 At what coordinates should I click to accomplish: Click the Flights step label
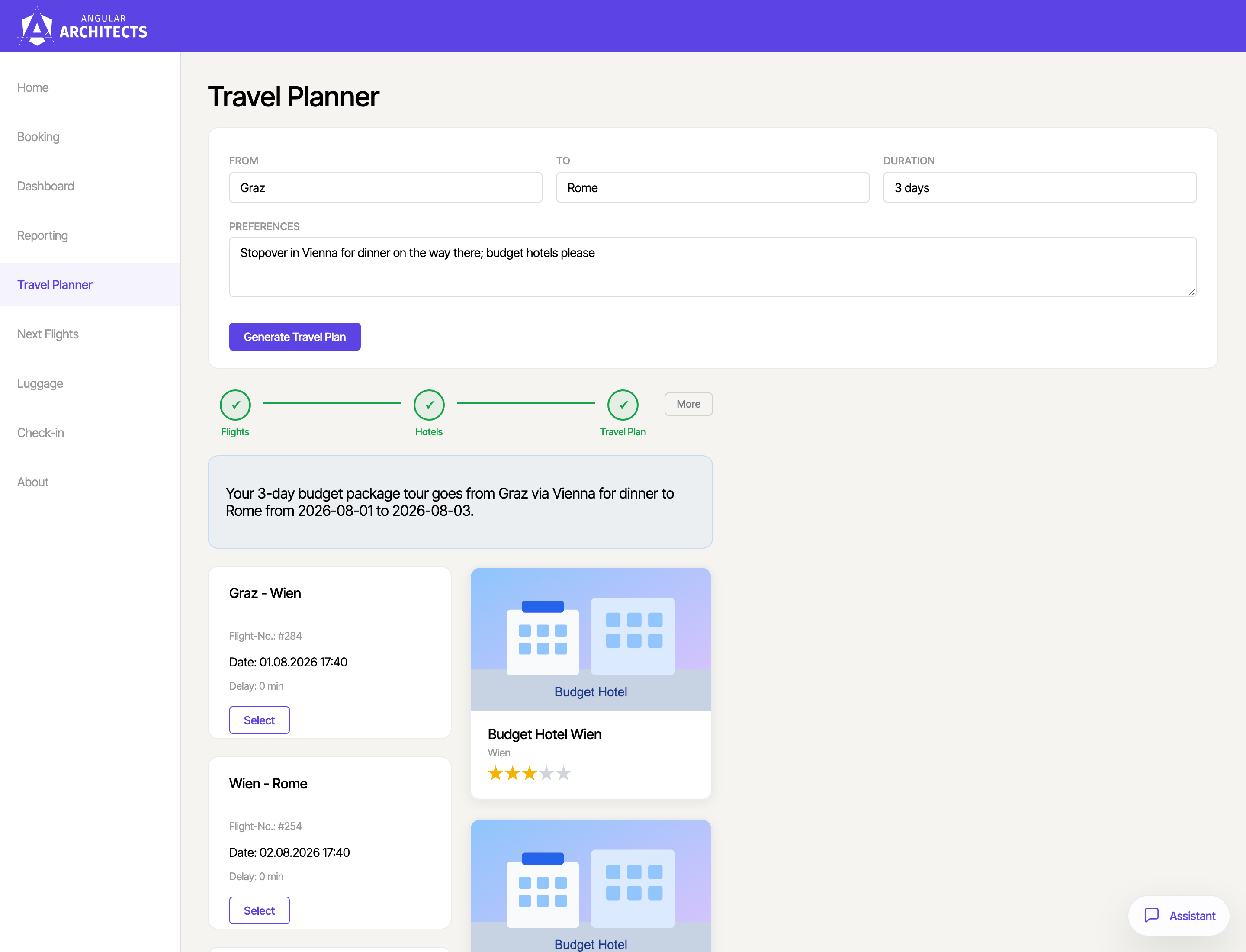235,432
